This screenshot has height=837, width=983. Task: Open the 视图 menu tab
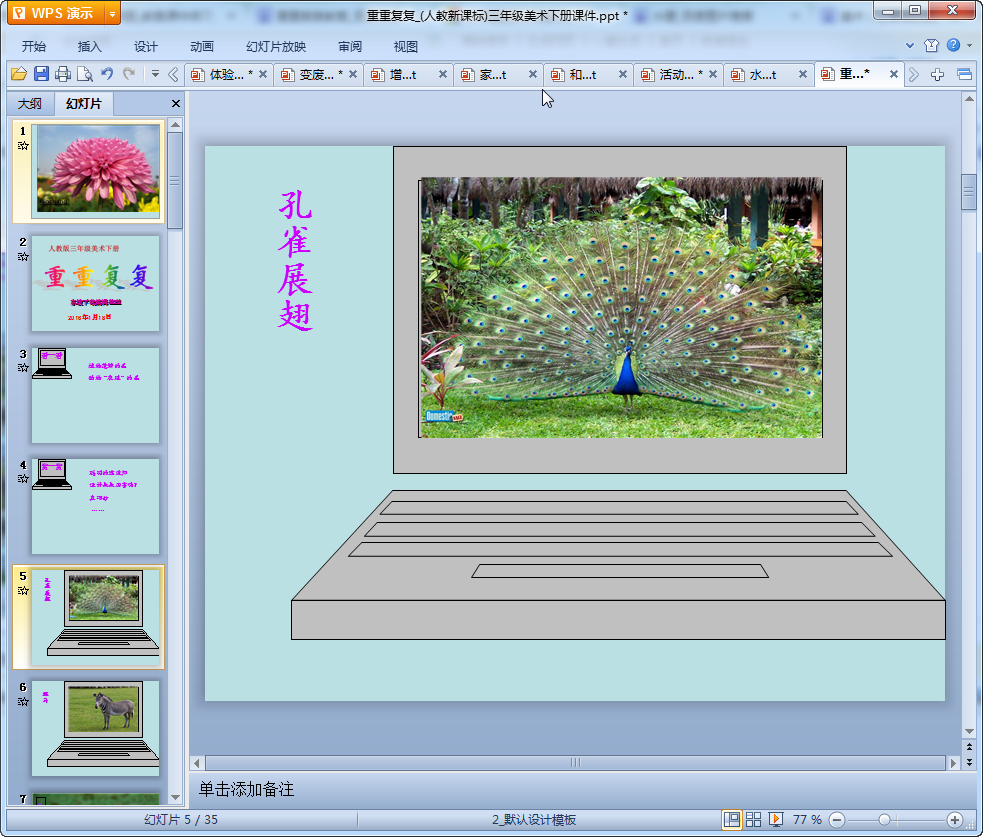coord(406,46)
